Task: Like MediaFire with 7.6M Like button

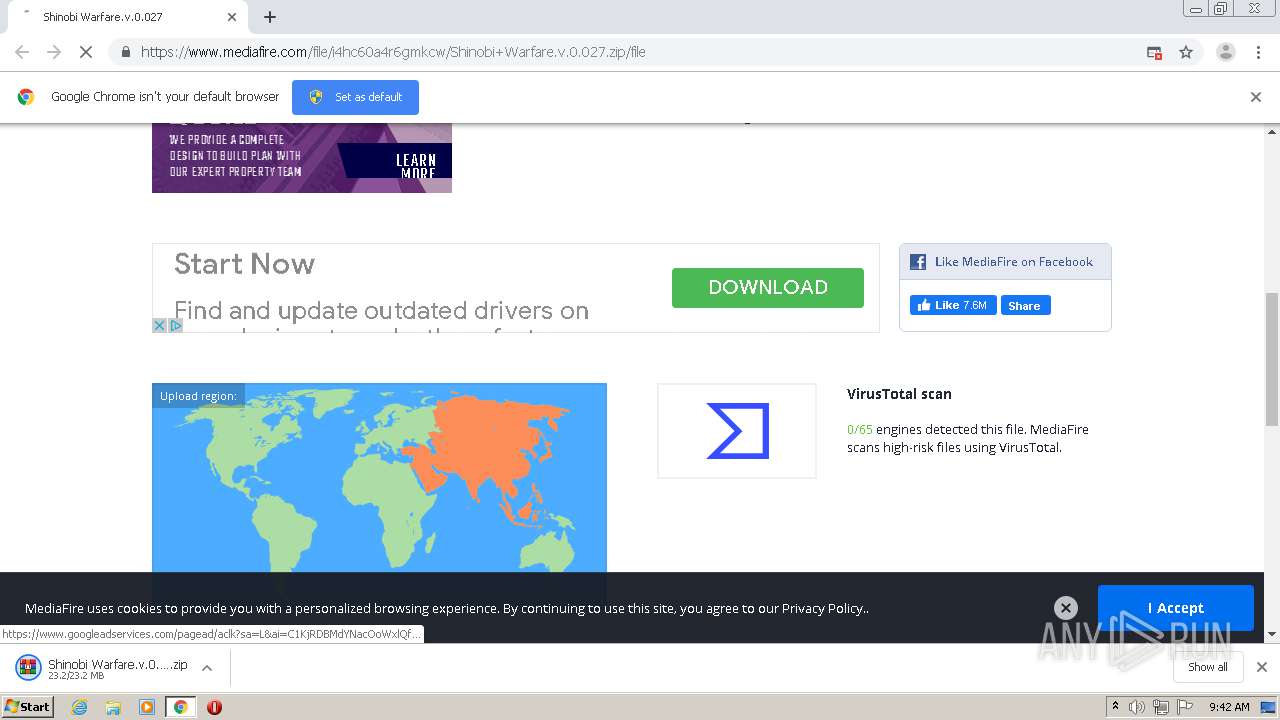Action: 952,305
